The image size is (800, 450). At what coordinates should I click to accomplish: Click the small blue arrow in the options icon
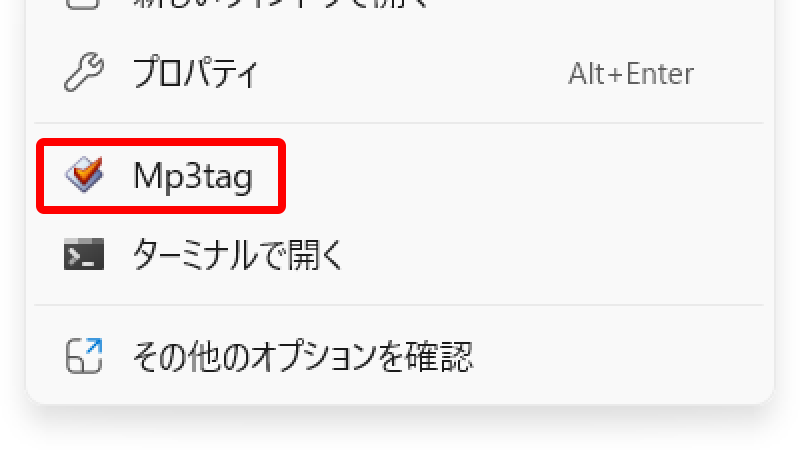94,346
